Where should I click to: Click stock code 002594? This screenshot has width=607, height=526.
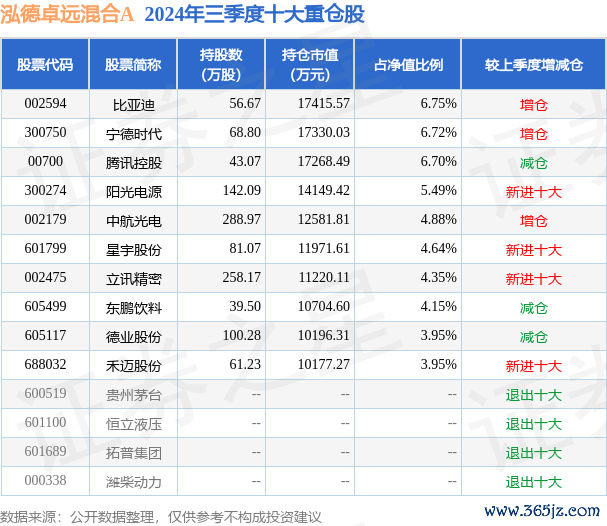pyautogui.click(x=45, y=104)
